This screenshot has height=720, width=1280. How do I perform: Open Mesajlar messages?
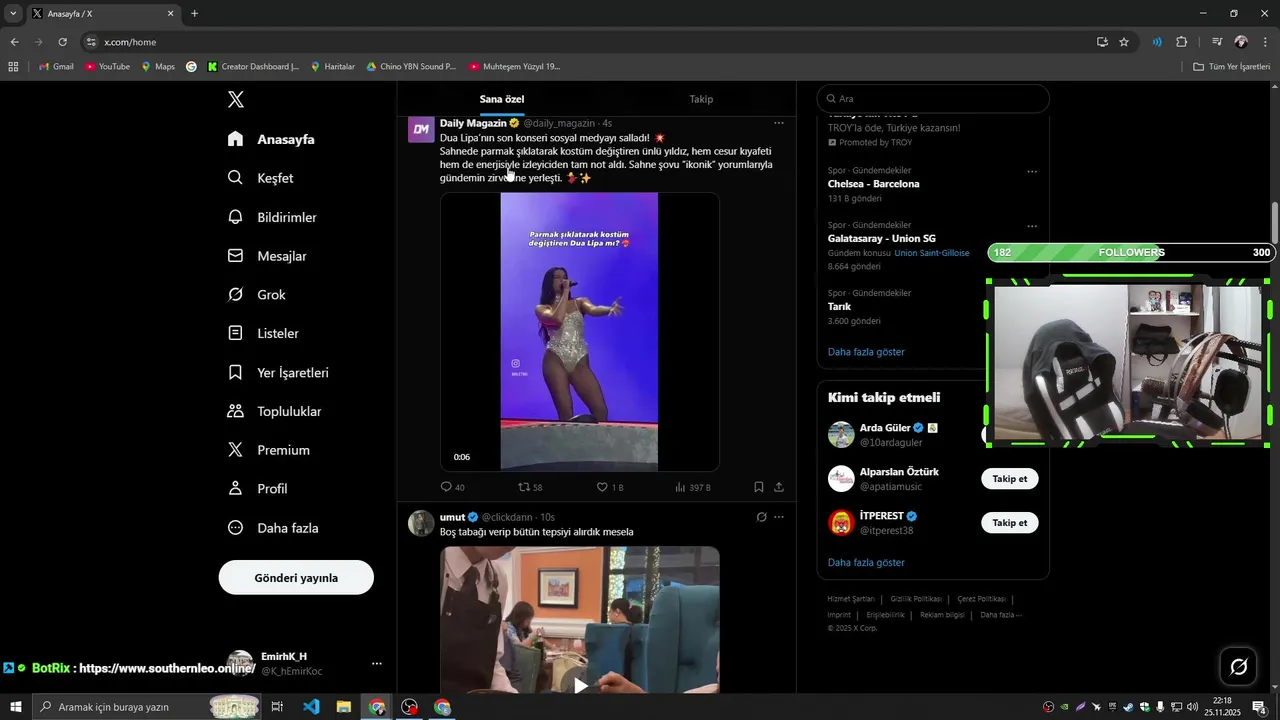[267, 256]
